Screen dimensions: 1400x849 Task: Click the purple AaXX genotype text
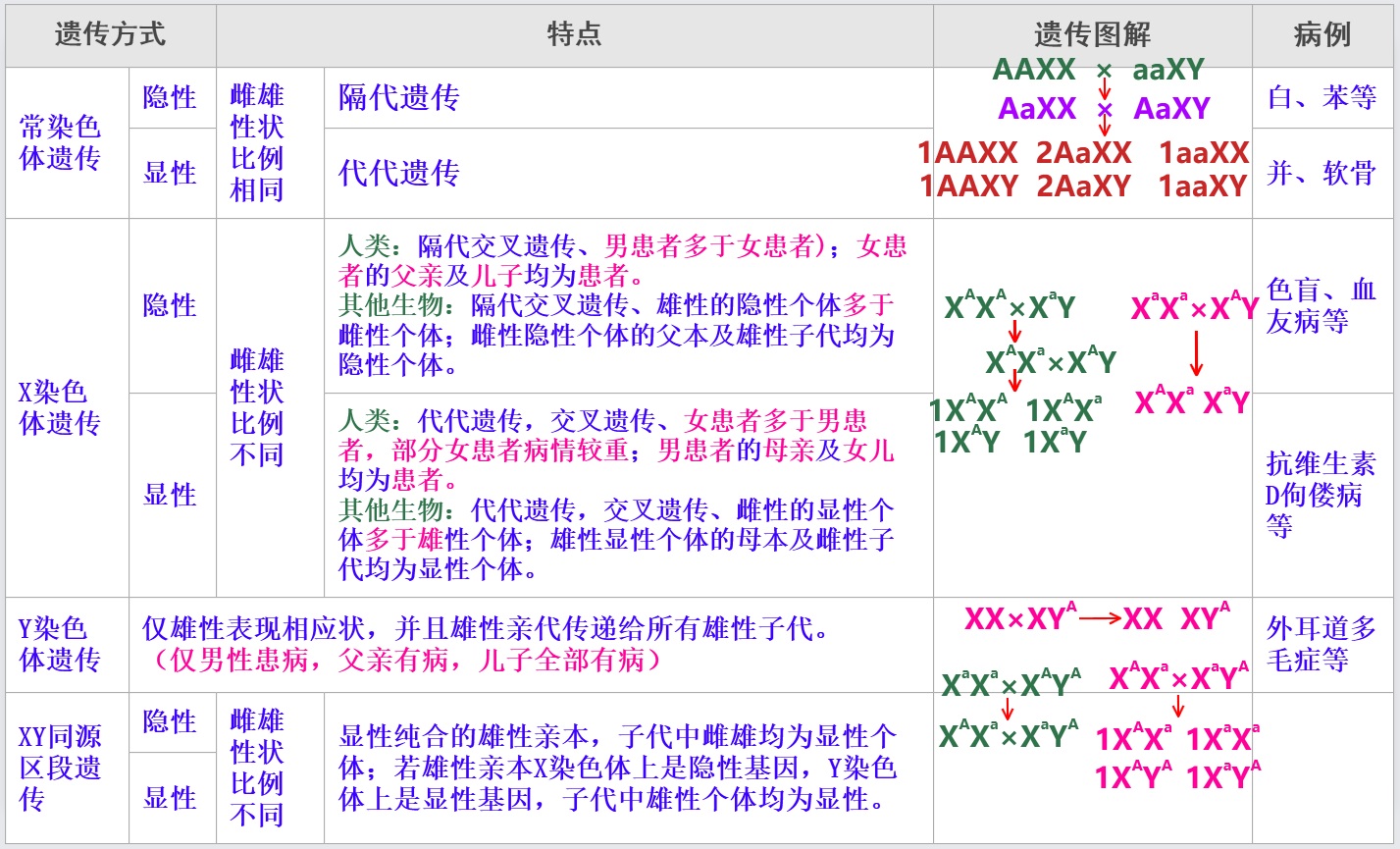1038,108
